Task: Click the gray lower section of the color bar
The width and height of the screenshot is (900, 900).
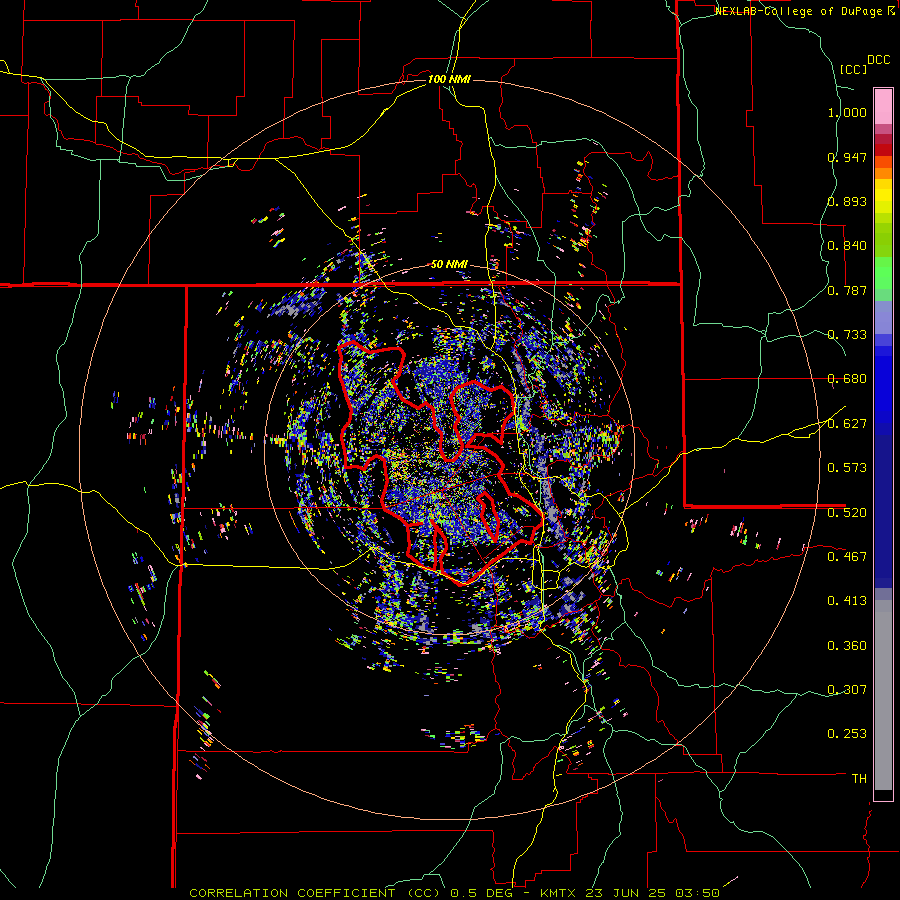Action: pyautogui.click(x=883, y=695)
